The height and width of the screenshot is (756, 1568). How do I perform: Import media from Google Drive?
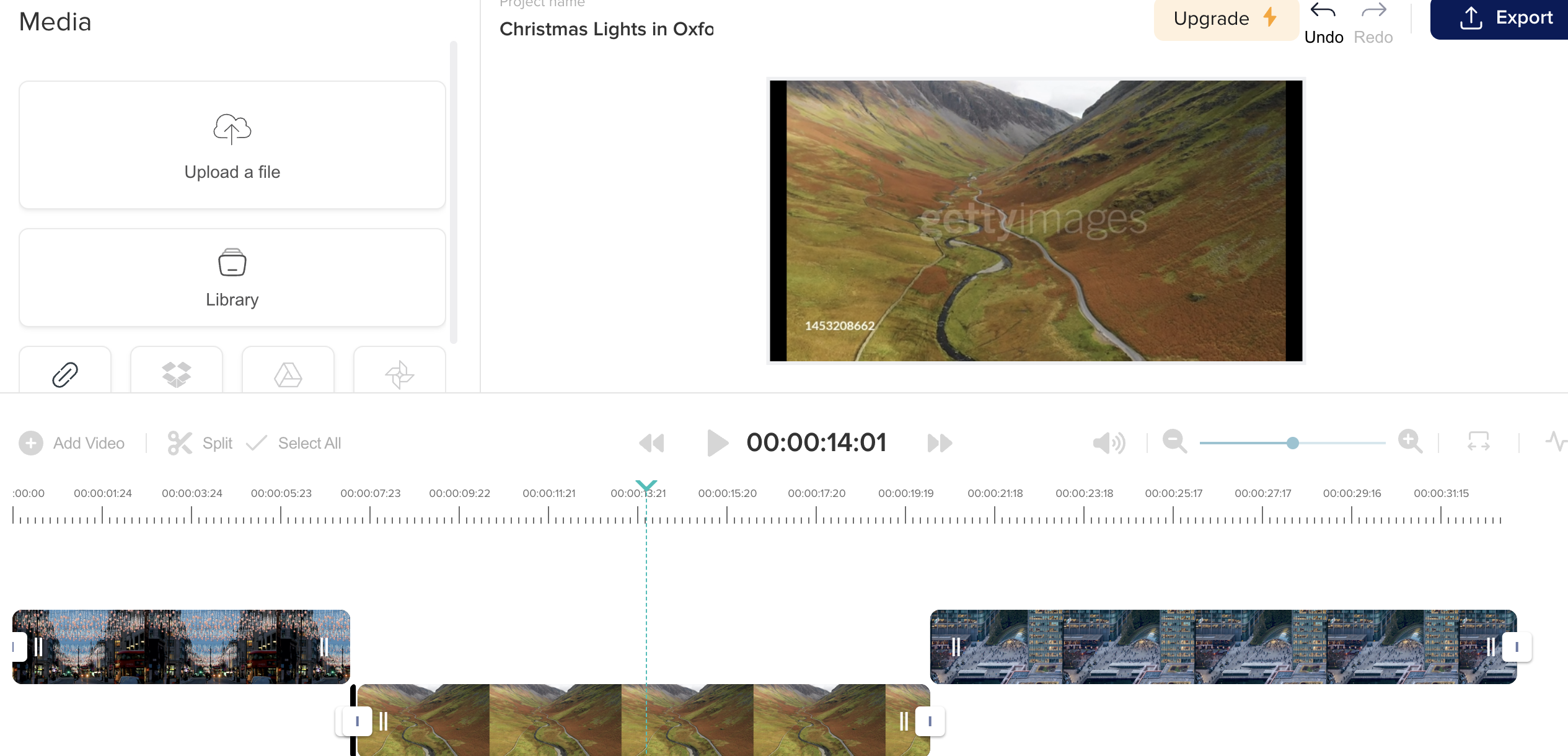pyautogui.click(x=288, y=374)
